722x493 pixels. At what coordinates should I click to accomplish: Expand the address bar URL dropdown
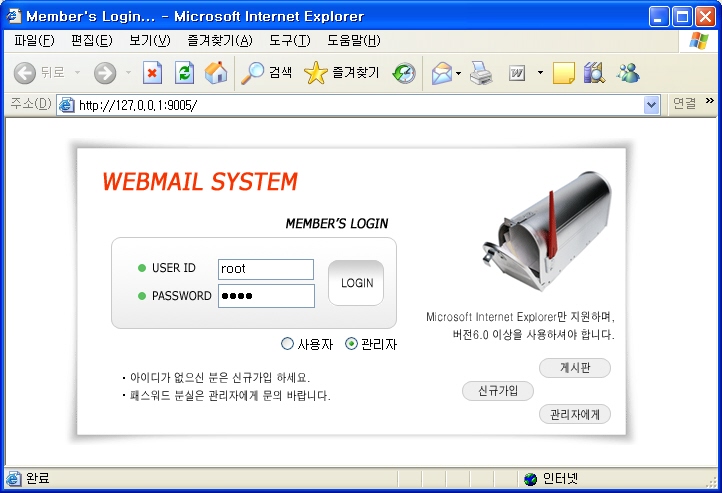(x=652, y=104)
